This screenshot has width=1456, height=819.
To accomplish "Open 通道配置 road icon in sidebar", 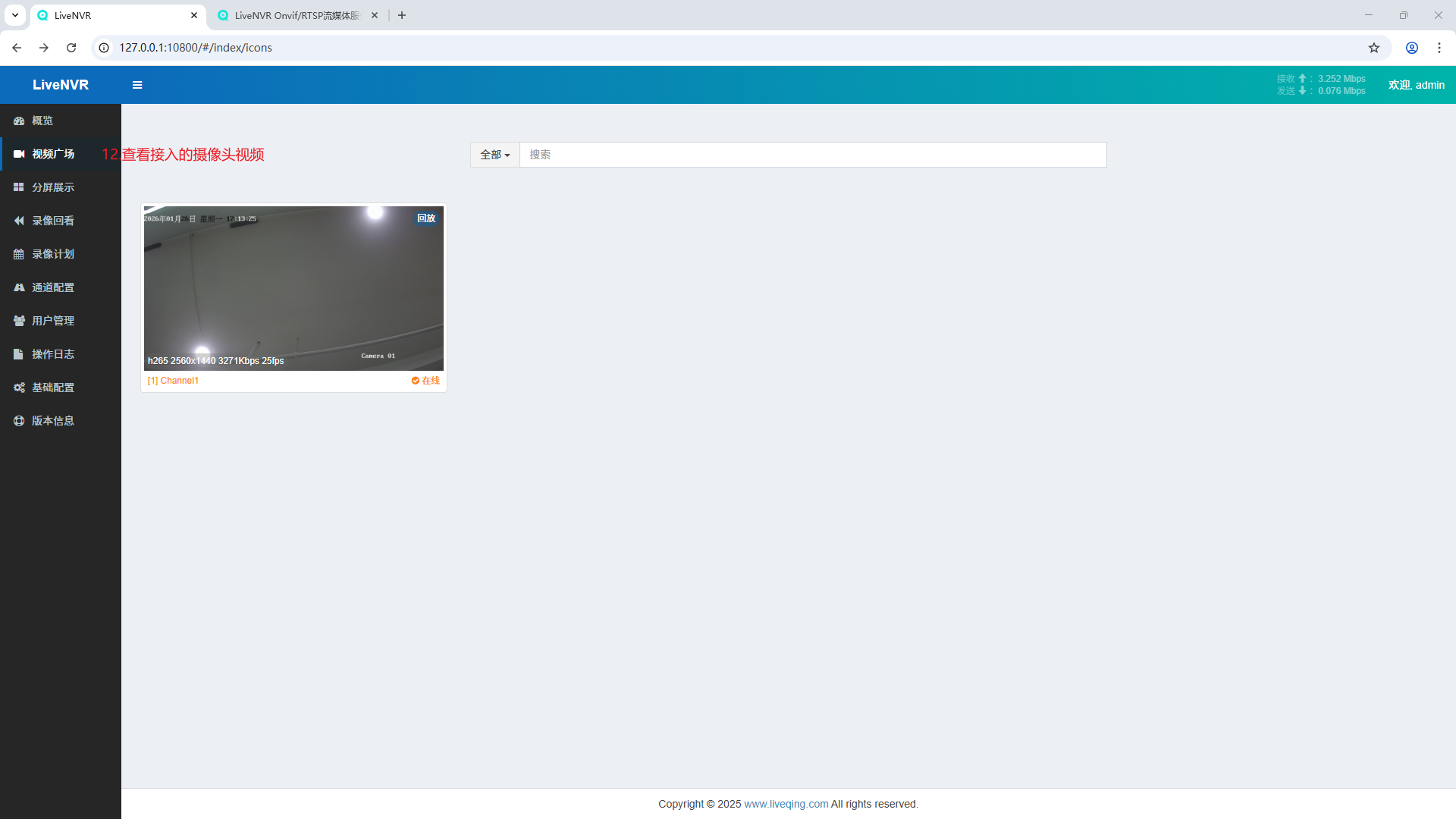I will tap(19, 287).
